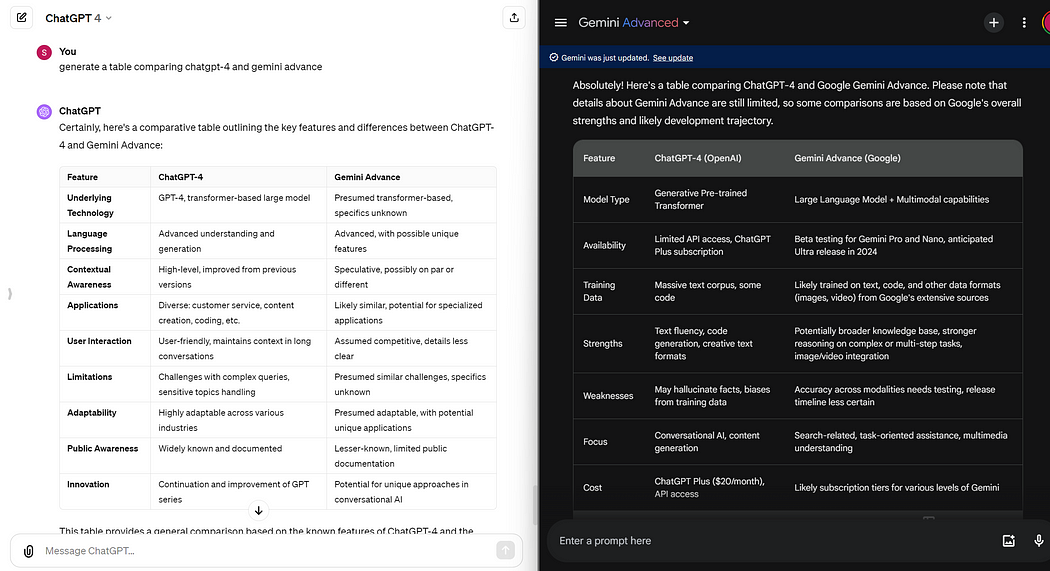Click the ChatGPT-4 (OpenAI) column header
Image resolution: width=1050 pixels, height=571 pixels.
(698, 159)
